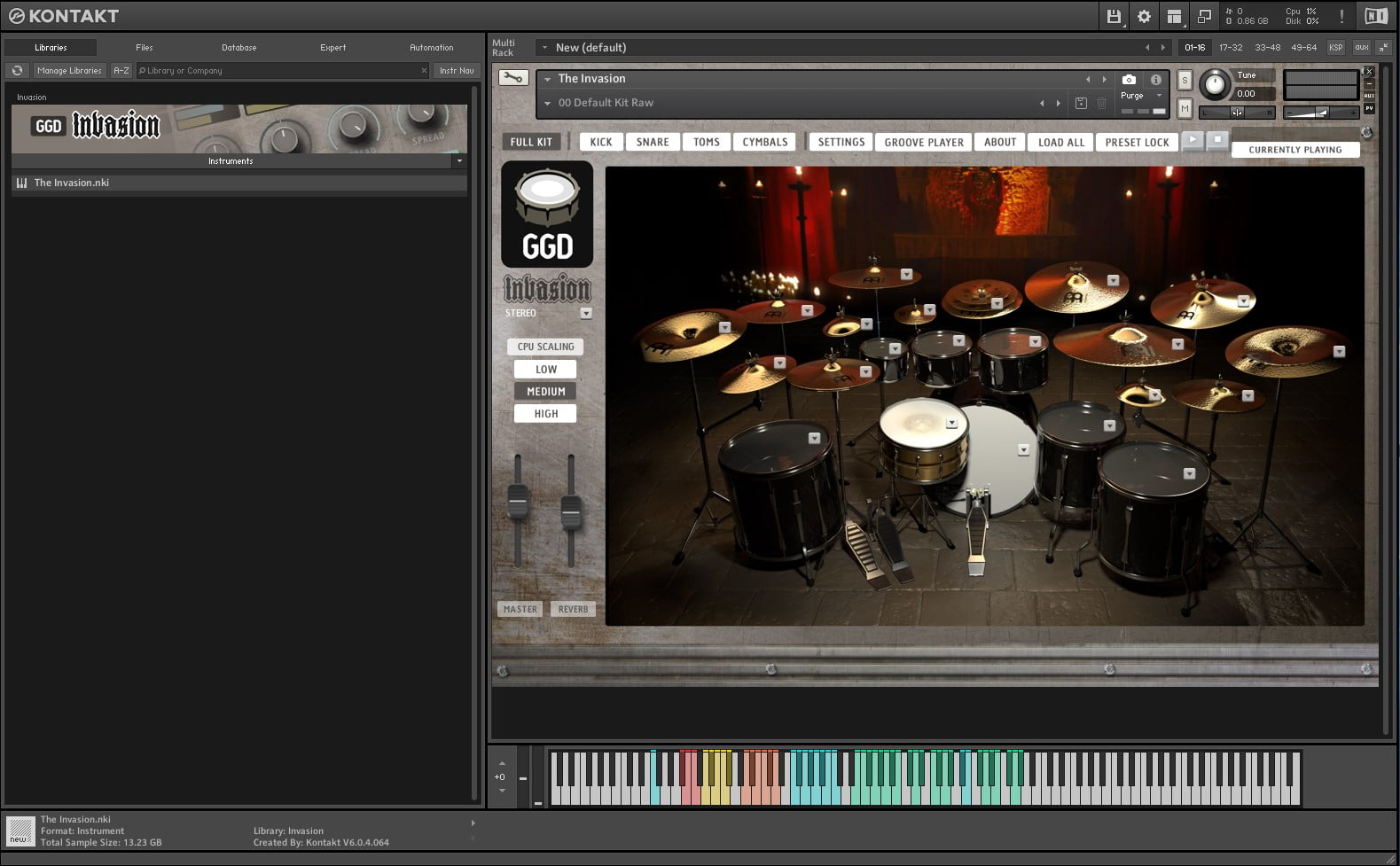
Task: Solo the instrument with S button
Action: click(x=1185, y=80)
